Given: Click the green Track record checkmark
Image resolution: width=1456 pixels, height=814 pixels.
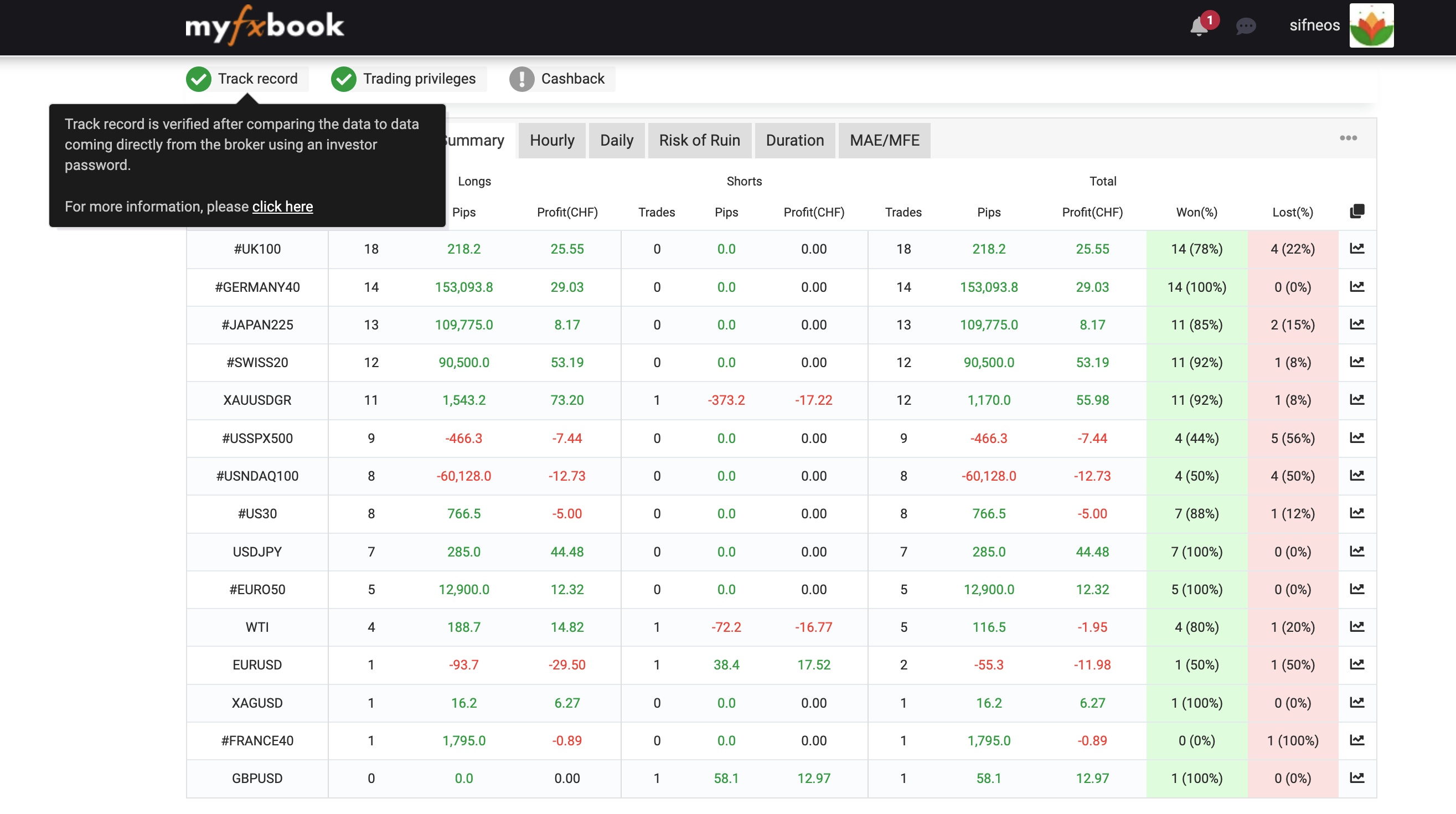Looking at the screenshot, I should [x=199, y=79].
